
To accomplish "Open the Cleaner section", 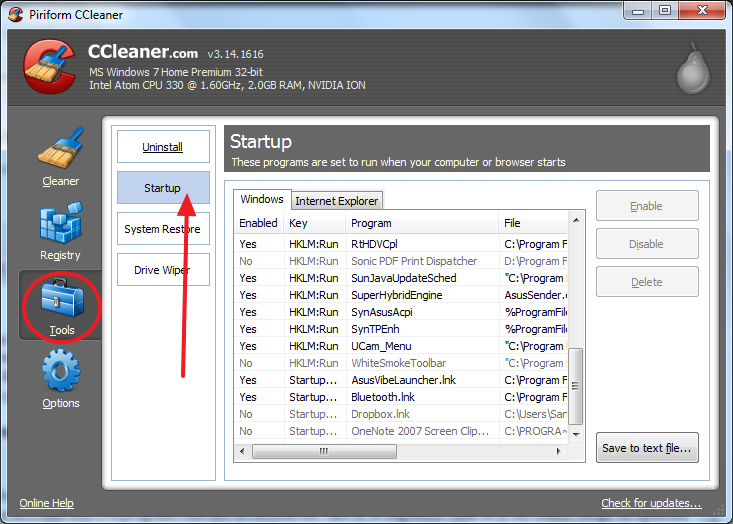I will pos(60,158).
